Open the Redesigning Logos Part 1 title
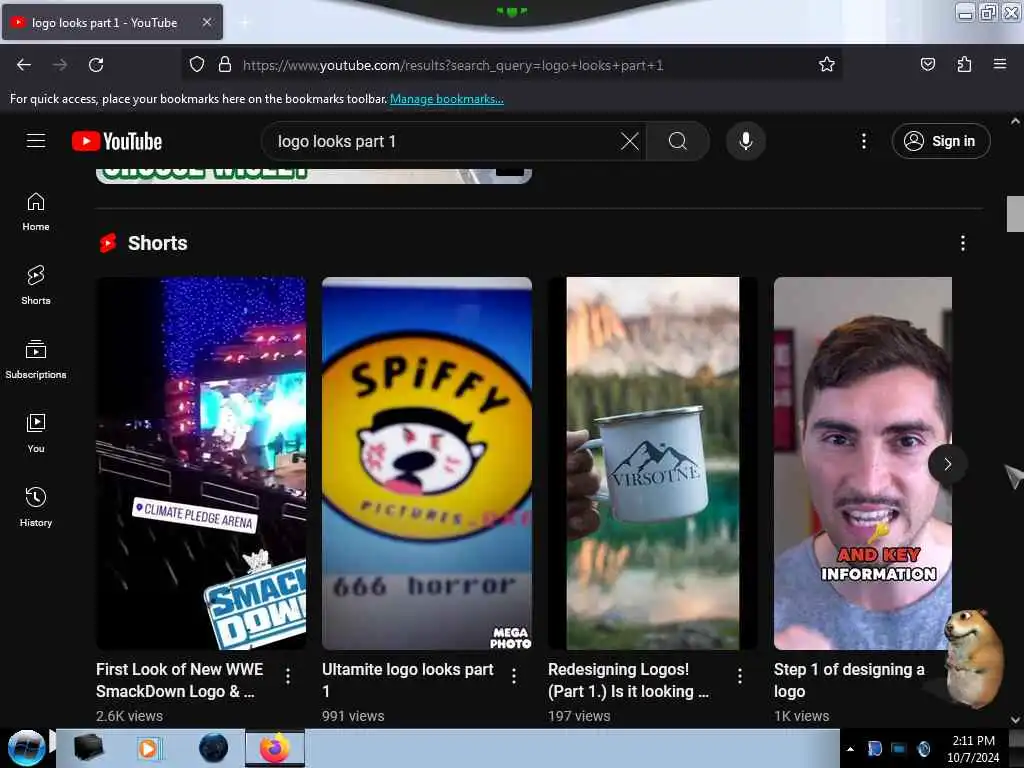This screenshot has width=1024, height=768. click(628, 680)
